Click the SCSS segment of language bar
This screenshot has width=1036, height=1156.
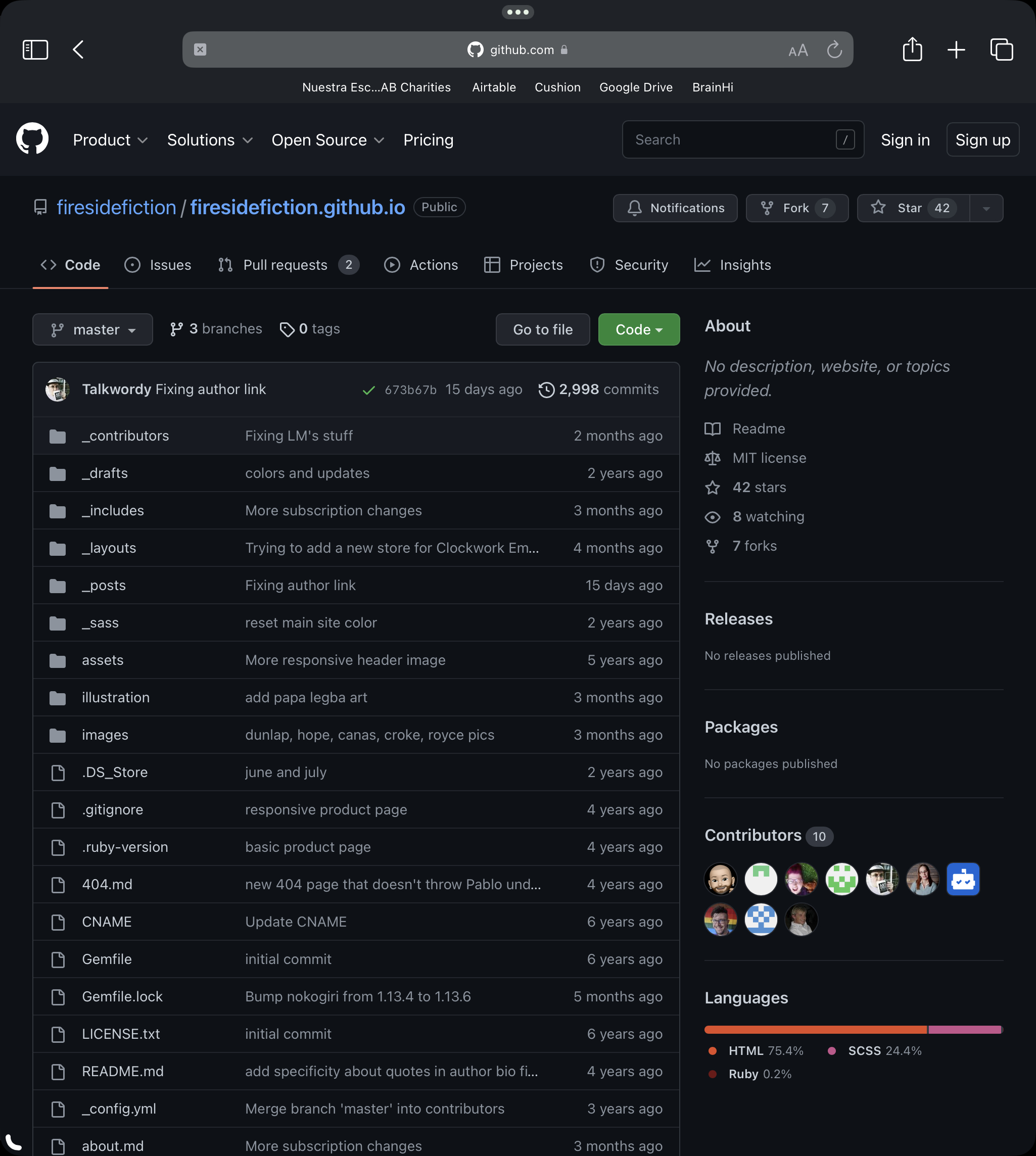(965, 1030)
